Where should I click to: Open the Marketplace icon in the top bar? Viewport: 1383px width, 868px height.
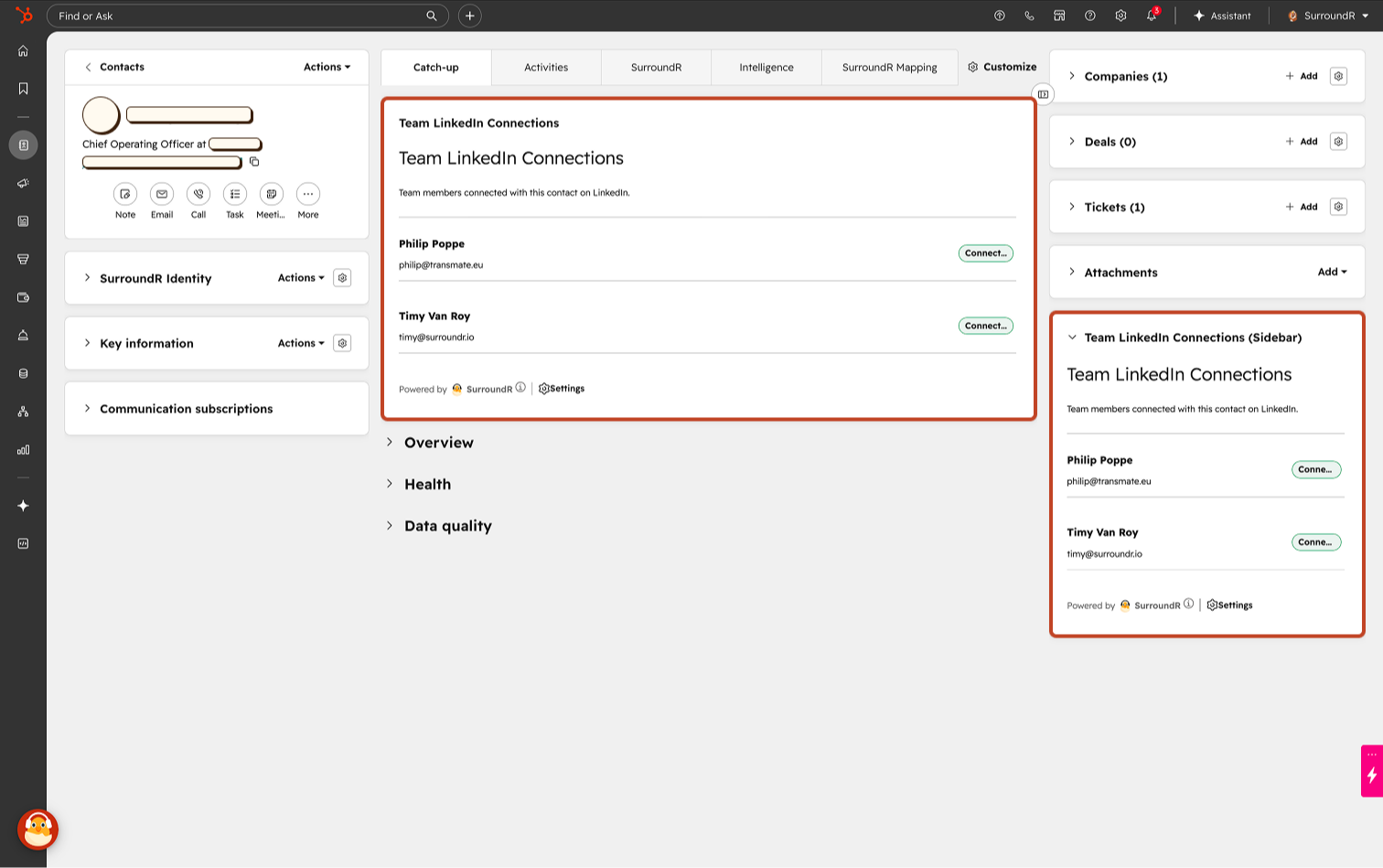pos(1059,16)
